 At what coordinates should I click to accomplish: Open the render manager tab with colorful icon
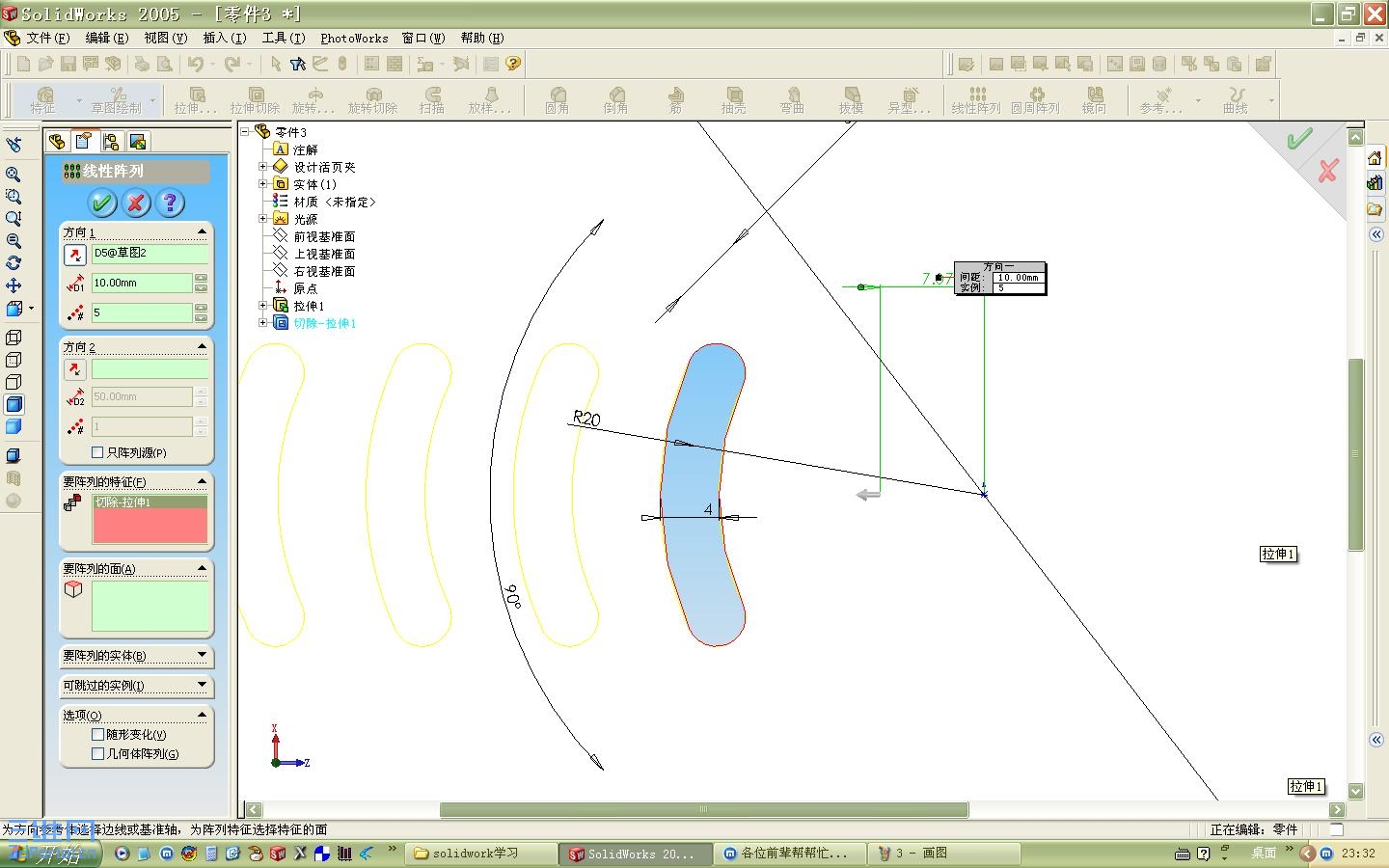point(138,142)
